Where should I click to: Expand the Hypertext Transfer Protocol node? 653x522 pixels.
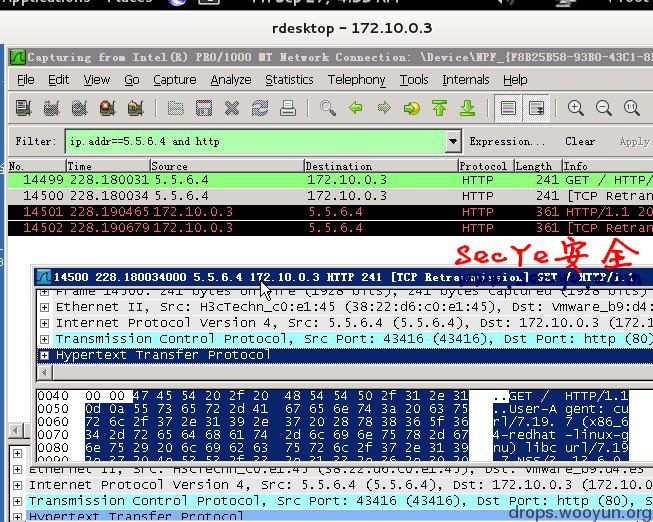pos(44,355)
